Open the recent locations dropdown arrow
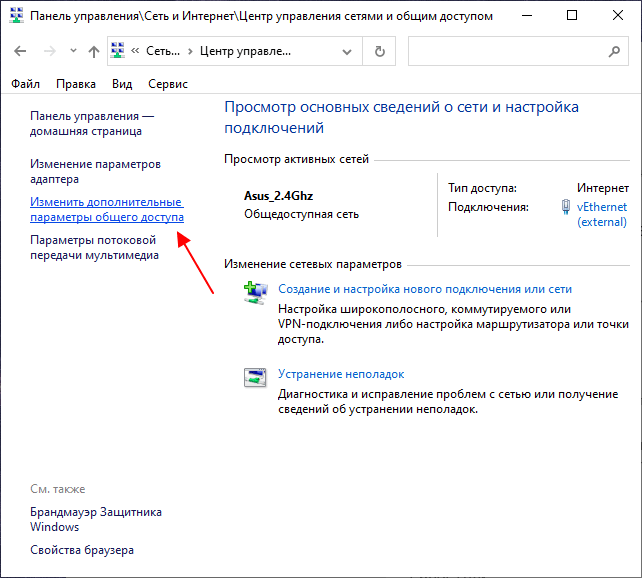642x578 pixels. coord(71,51)
